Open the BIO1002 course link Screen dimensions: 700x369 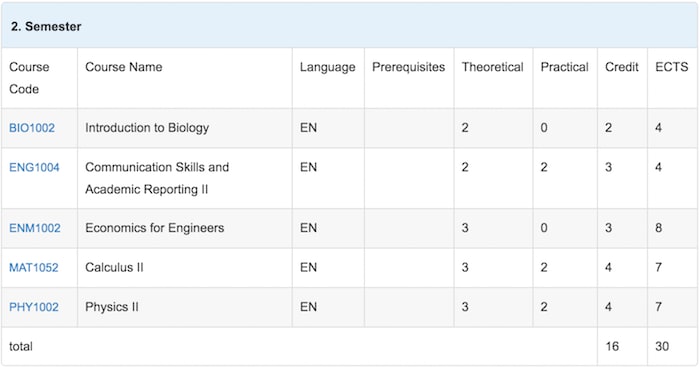point(32,128)
